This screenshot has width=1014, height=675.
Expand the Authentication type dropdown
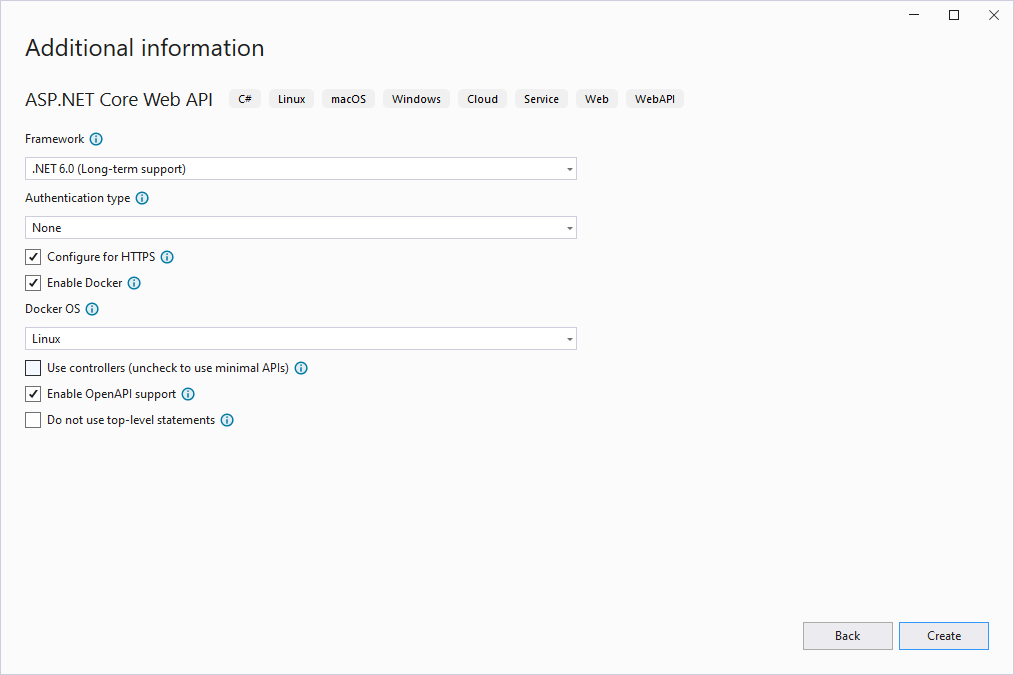tap(300, 228)
